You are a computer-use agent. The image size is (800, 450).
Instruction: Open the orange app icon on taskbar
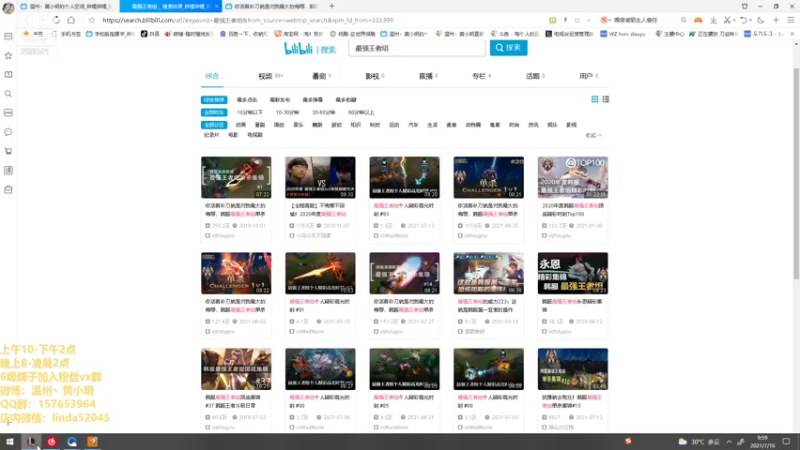(92, 441)
